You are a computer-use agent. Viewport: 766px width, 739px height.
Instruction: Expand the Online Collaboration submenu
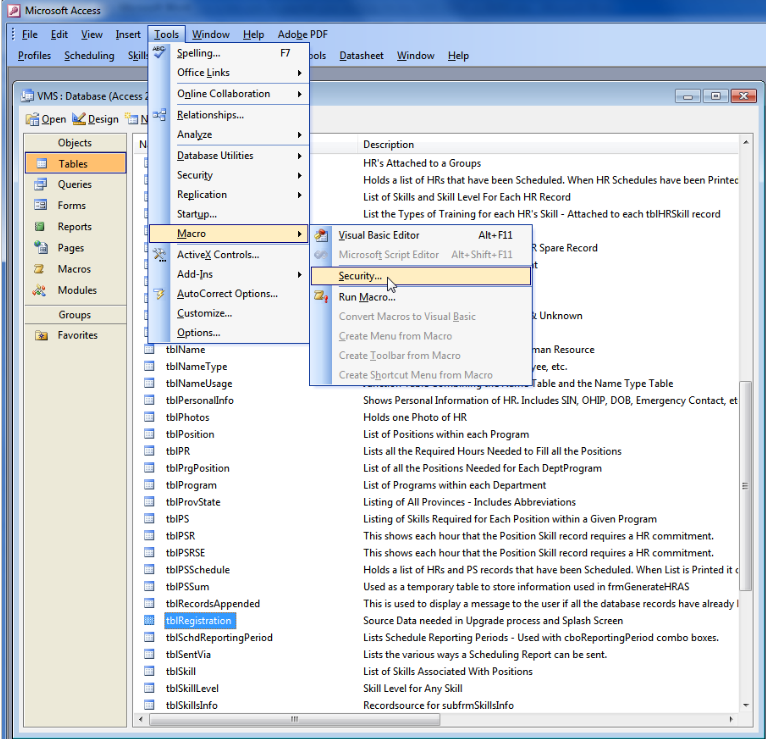tap(229, 94)
